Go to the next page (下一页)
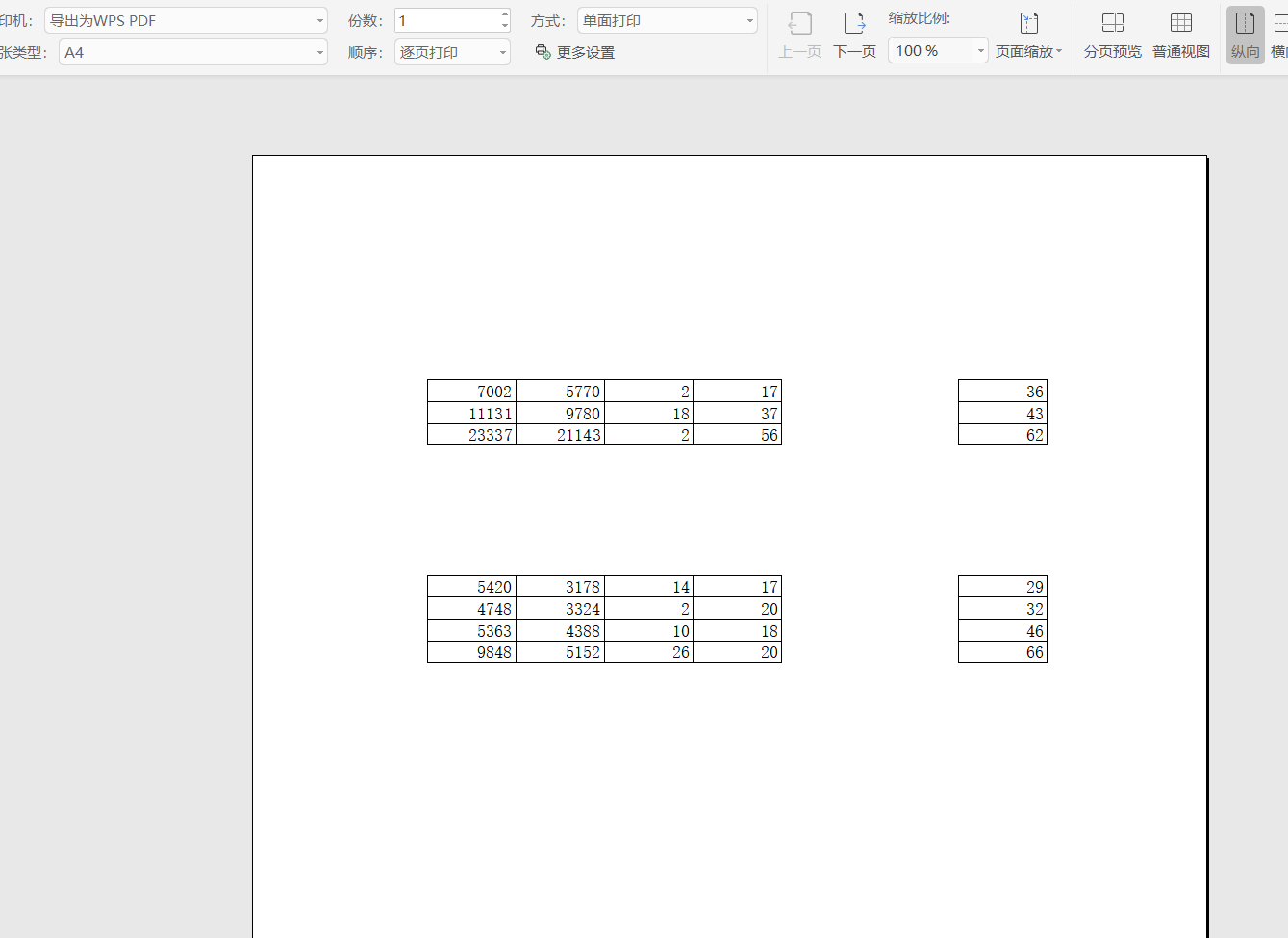 point(854,35)
